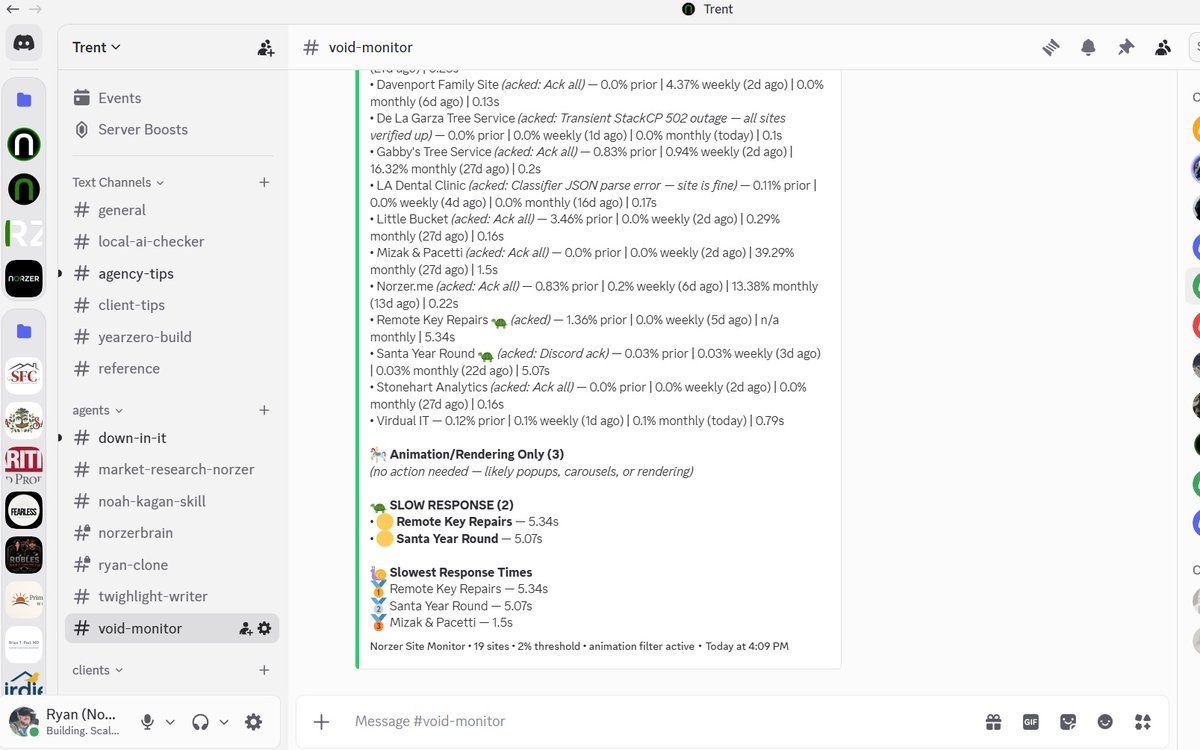Create channel in clients category plus
This screenshot has width=1200, height=750.
(264, 670)
